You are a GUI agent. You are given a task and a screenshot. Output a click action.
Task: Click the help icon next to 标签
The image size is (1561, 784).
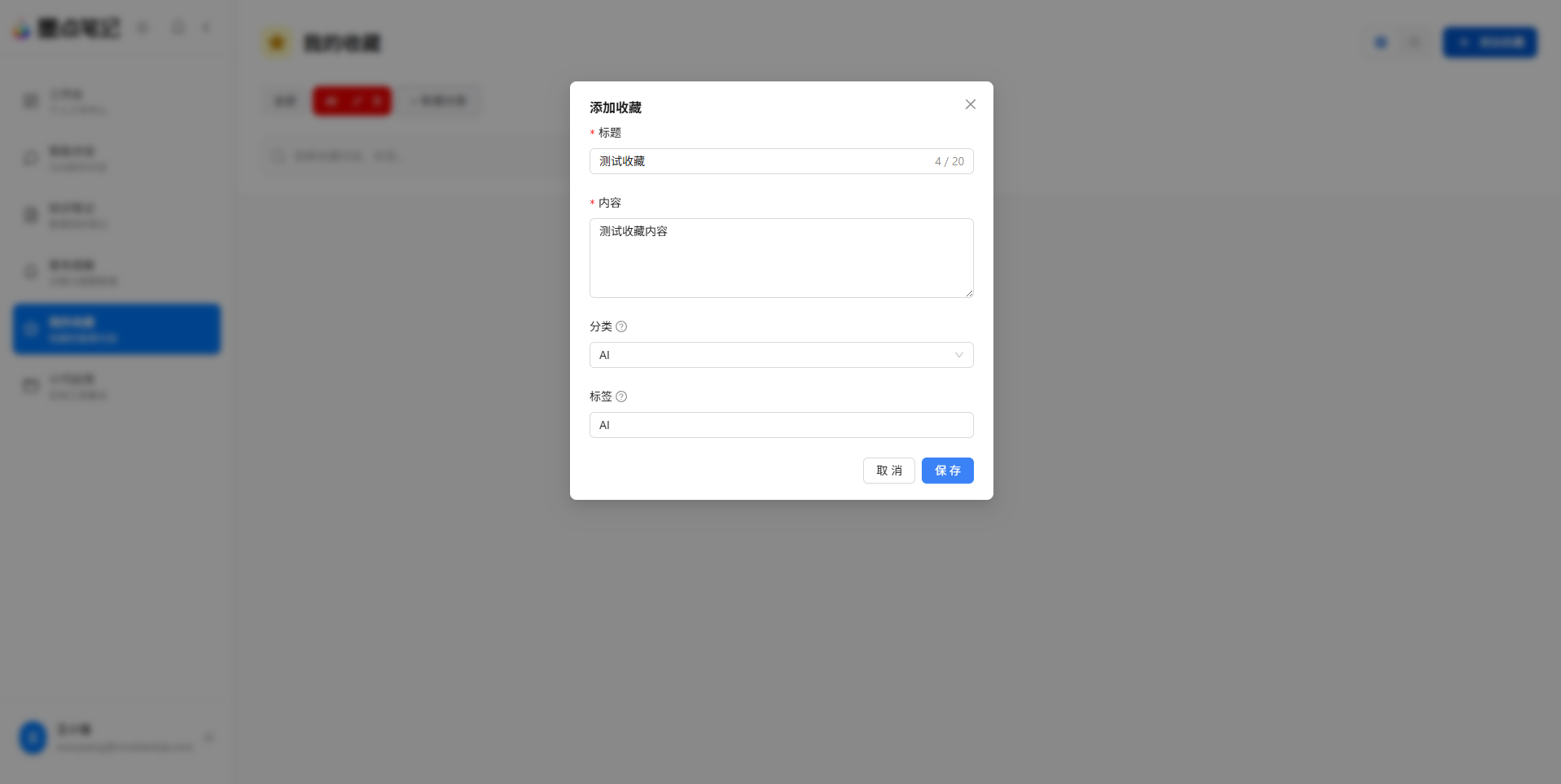pos(621,396)
